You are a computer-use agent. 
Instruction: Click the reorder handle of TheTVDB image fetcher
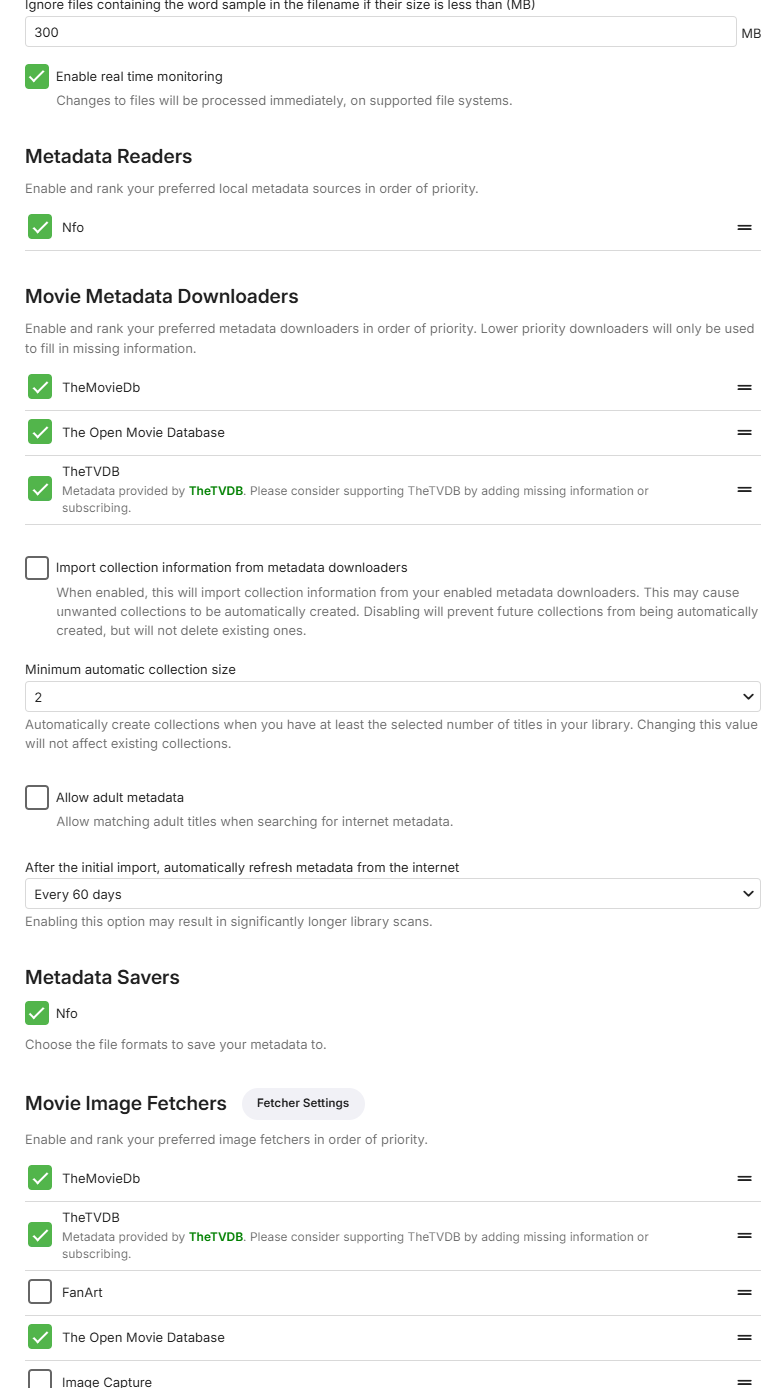tap(744, 1236)
